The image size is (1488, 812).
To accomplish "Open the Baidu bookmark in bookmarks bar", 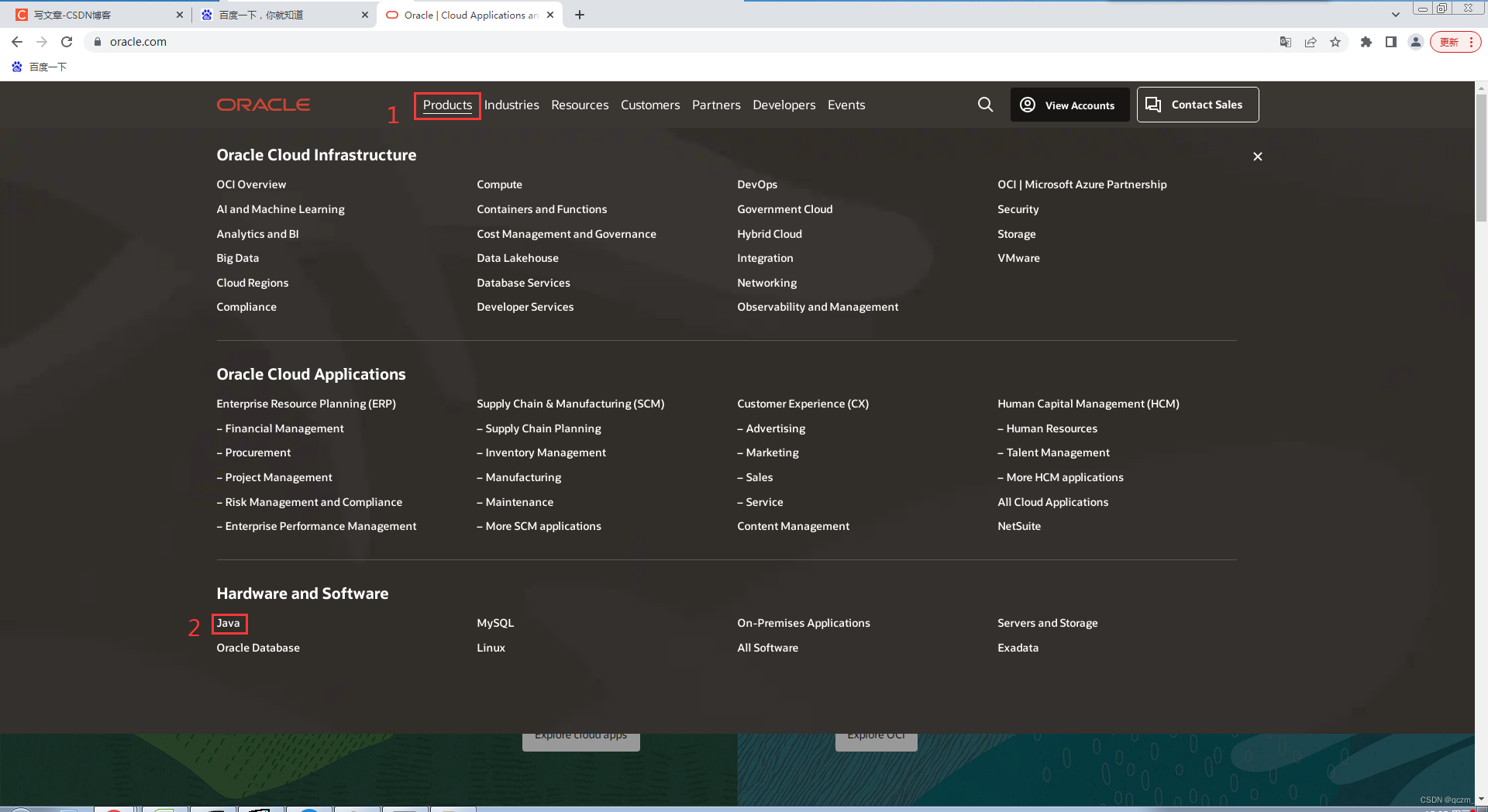I will tap(39, 67).
